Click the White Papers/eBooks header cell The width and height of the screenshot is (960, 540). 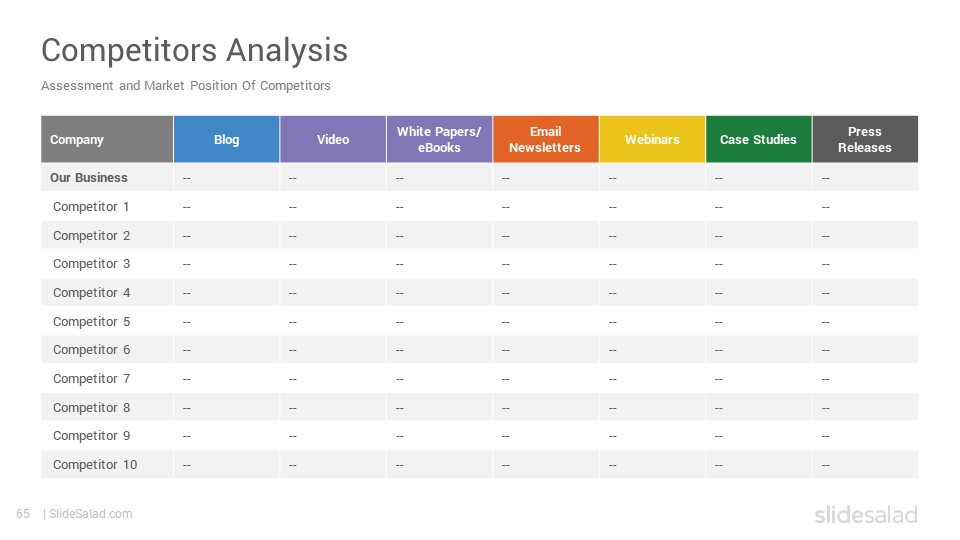click(439, 140)
